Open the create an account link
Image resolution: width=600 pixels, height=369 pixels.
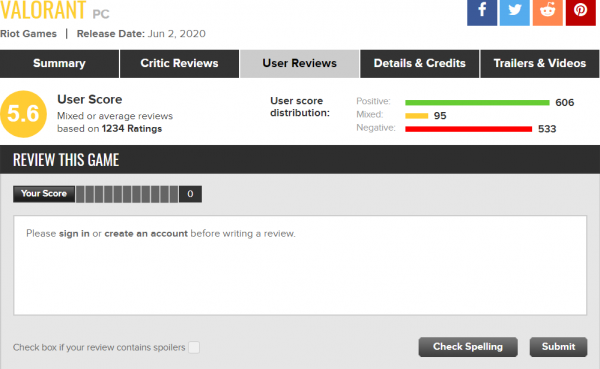coord(146,233)
